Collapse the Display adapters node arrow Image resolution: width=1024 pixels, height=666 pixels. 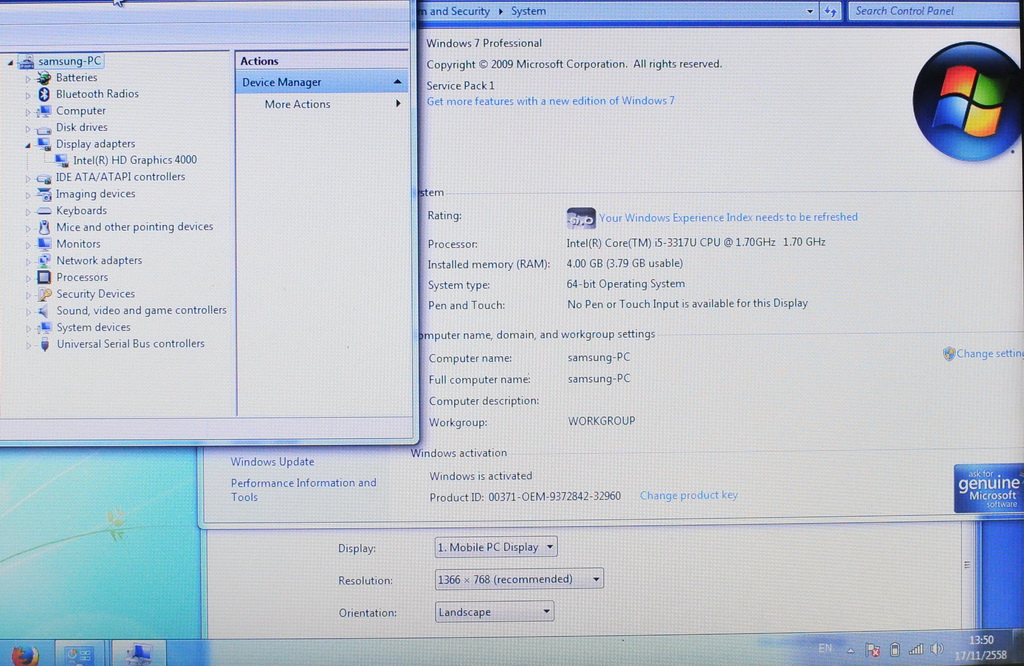(x=27, y=145)
